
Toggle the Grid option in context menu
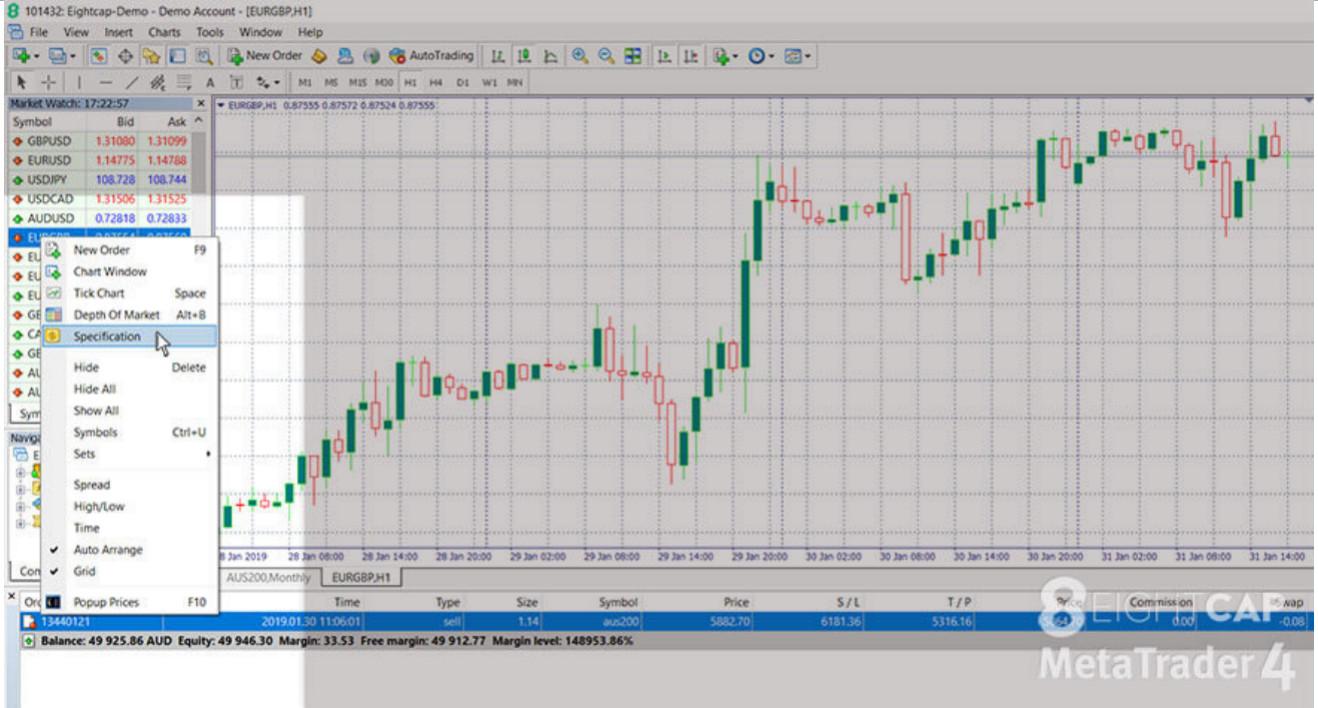(85, 572)
